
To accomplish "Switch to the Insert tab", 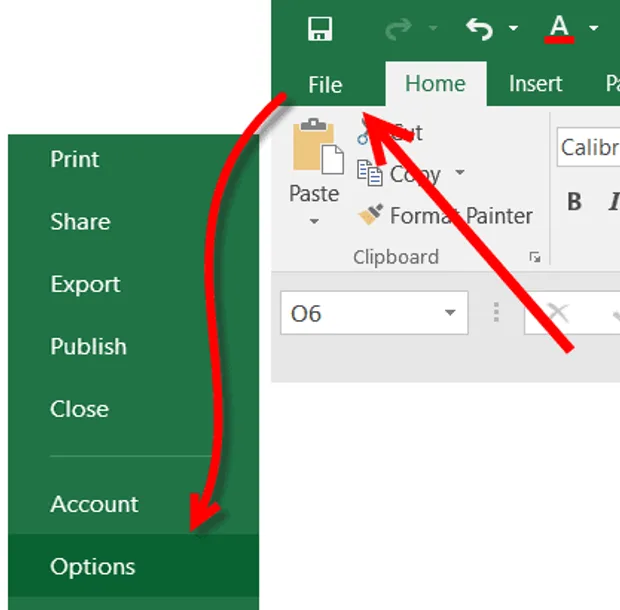I will pyautogui.click(x=535, y=84).
